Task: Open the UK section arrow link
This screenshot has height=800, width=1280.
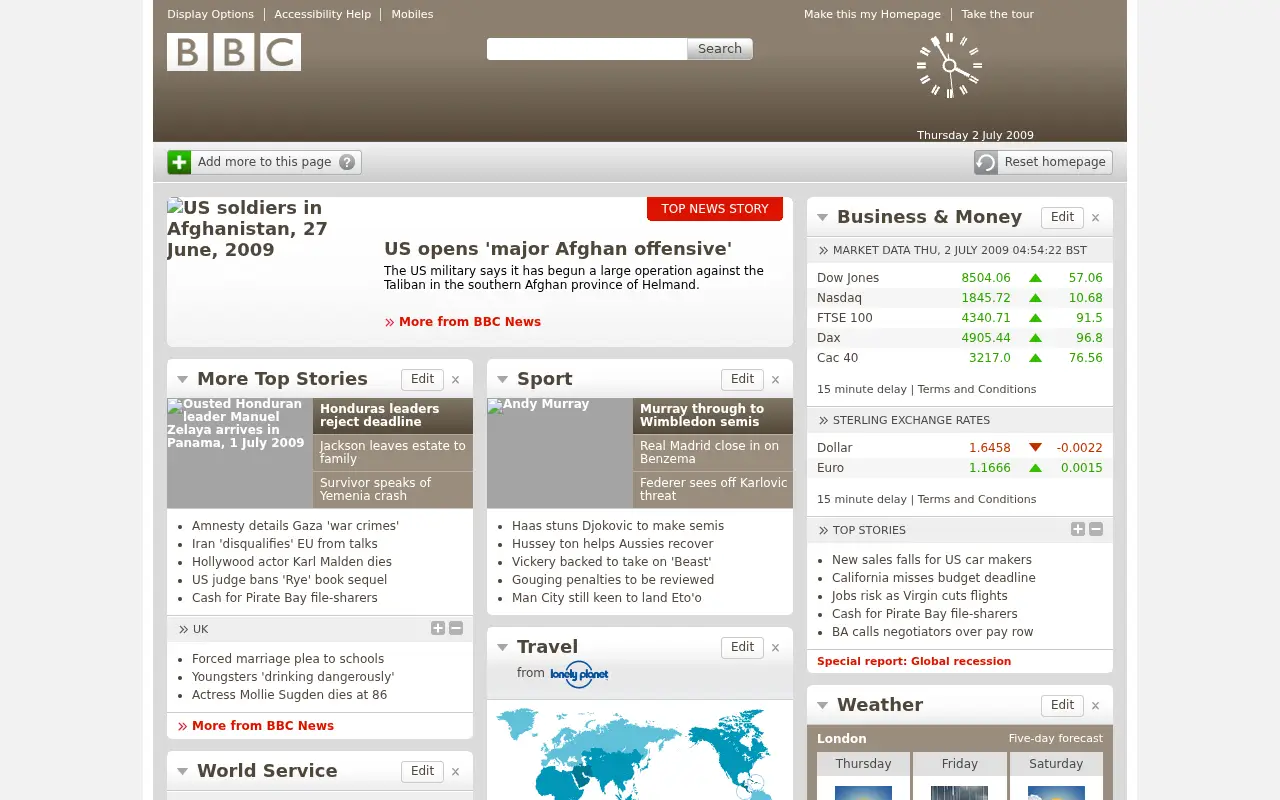Action: pyautogui.click(x=193, y=629)
